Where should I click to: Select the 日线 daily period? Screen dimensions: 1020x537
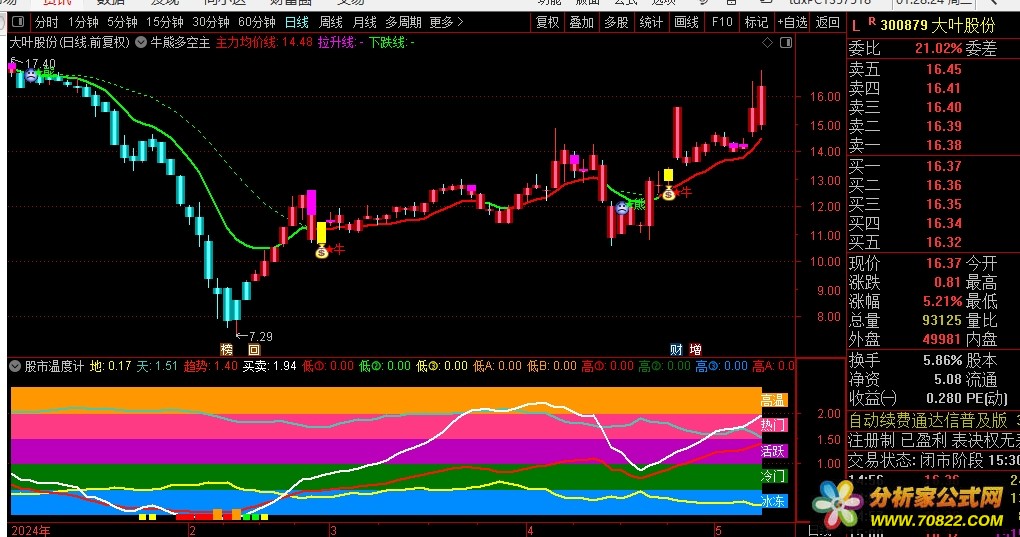[x=297, y=22]
